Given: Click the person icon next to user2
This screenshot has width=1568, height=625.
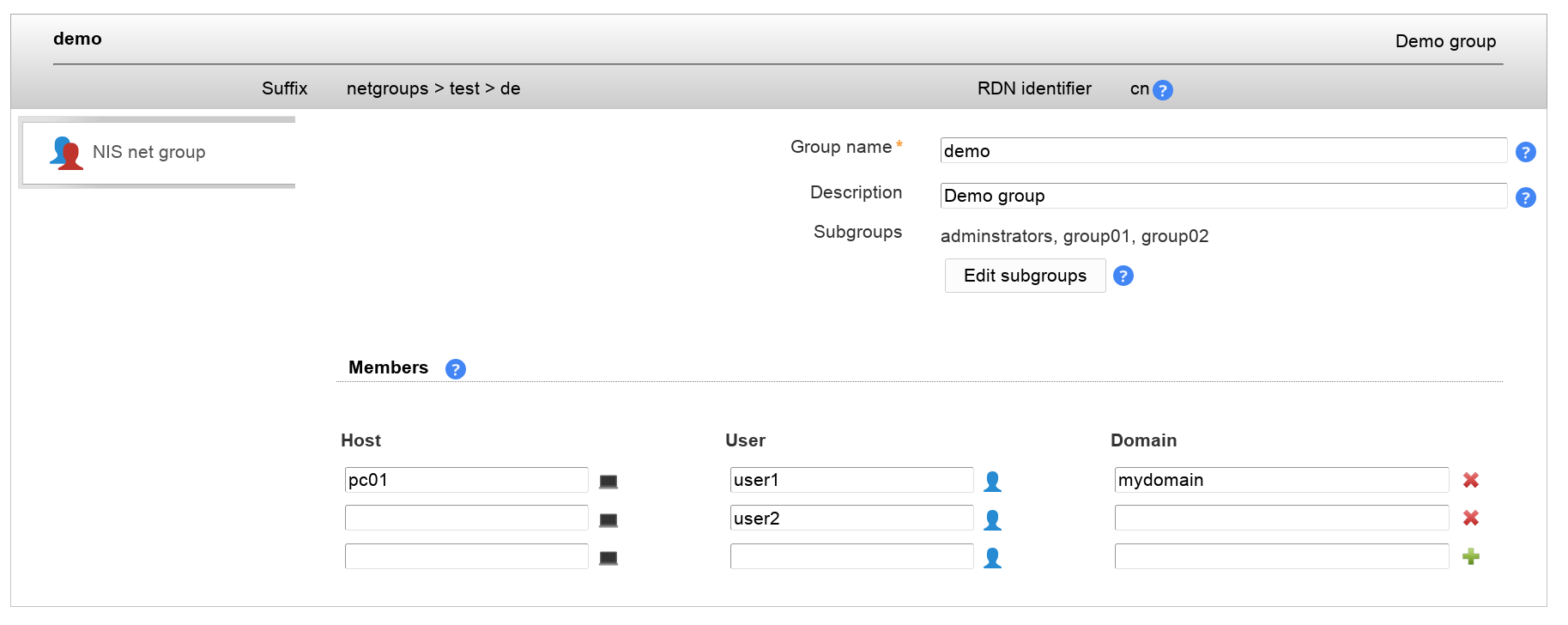Looking at the screenshot, I should click(x=992, y=520).
